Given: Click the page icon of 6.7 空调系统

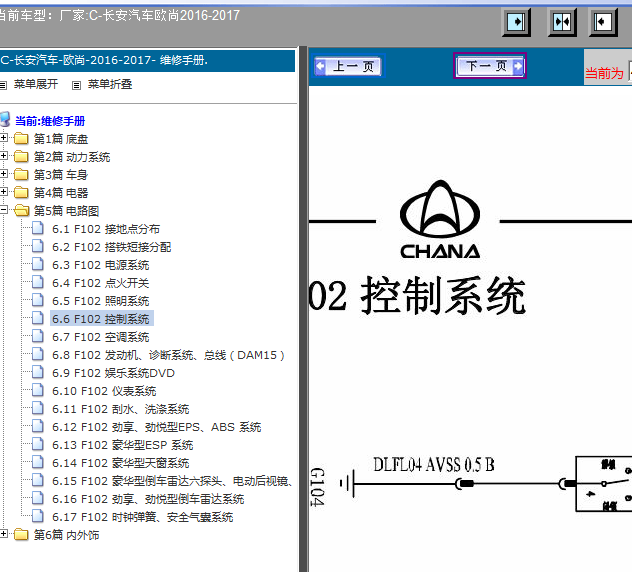Looking at the screenshot, I should [x=38, y=336].
